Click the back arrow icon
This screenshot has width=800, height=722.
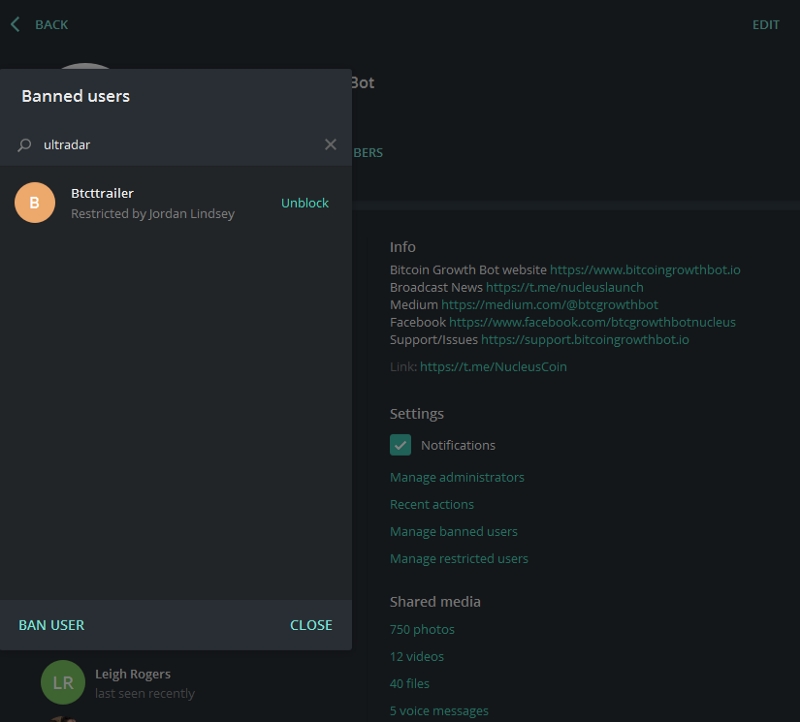point(15,24)
